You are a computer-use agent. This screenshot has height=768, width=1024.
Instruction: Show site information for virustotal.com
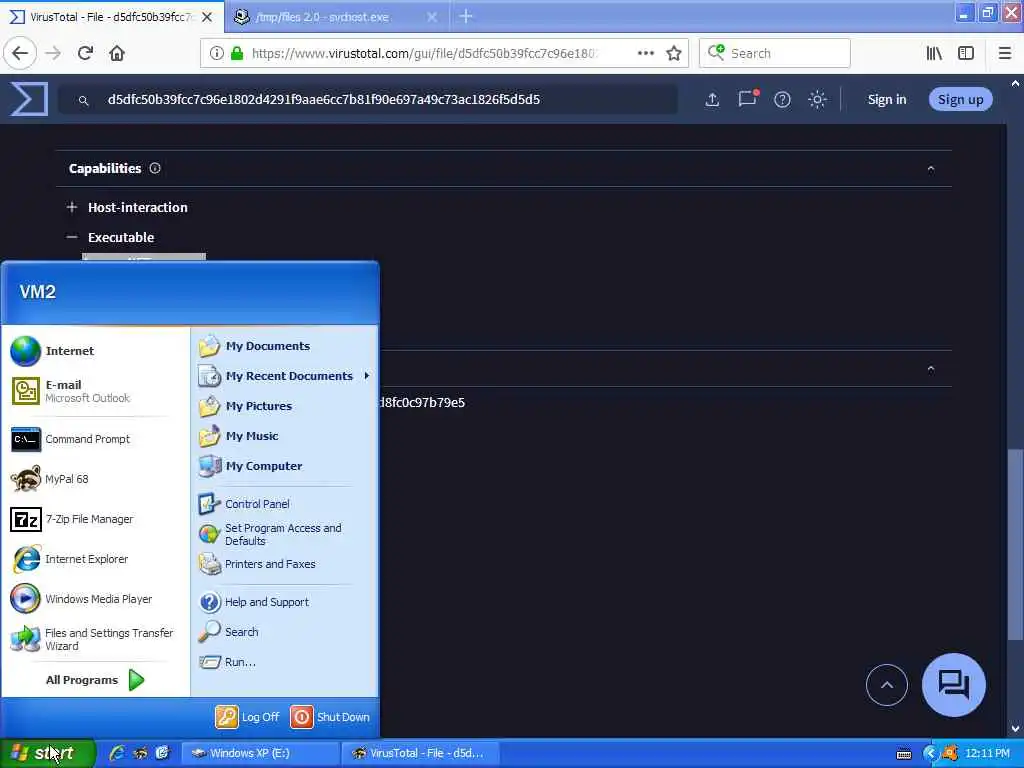tap(217, 53)
